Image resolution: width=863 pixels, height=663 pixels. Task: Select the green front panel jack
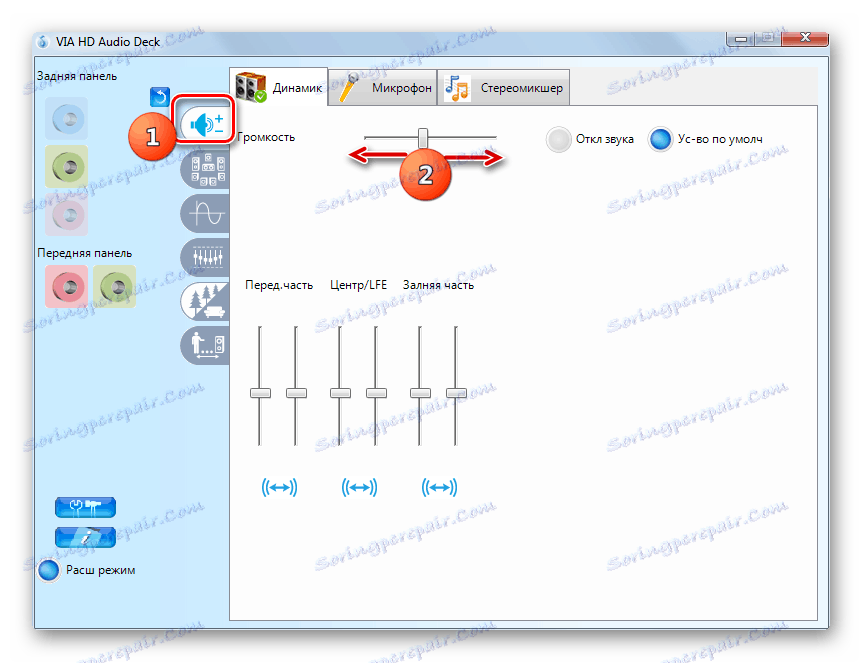(x=114, y=286)
